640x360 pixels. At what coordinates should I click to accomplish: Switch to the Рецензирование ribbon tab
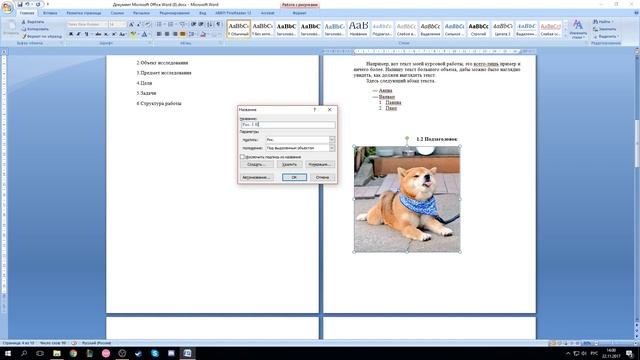pos(175,13)
